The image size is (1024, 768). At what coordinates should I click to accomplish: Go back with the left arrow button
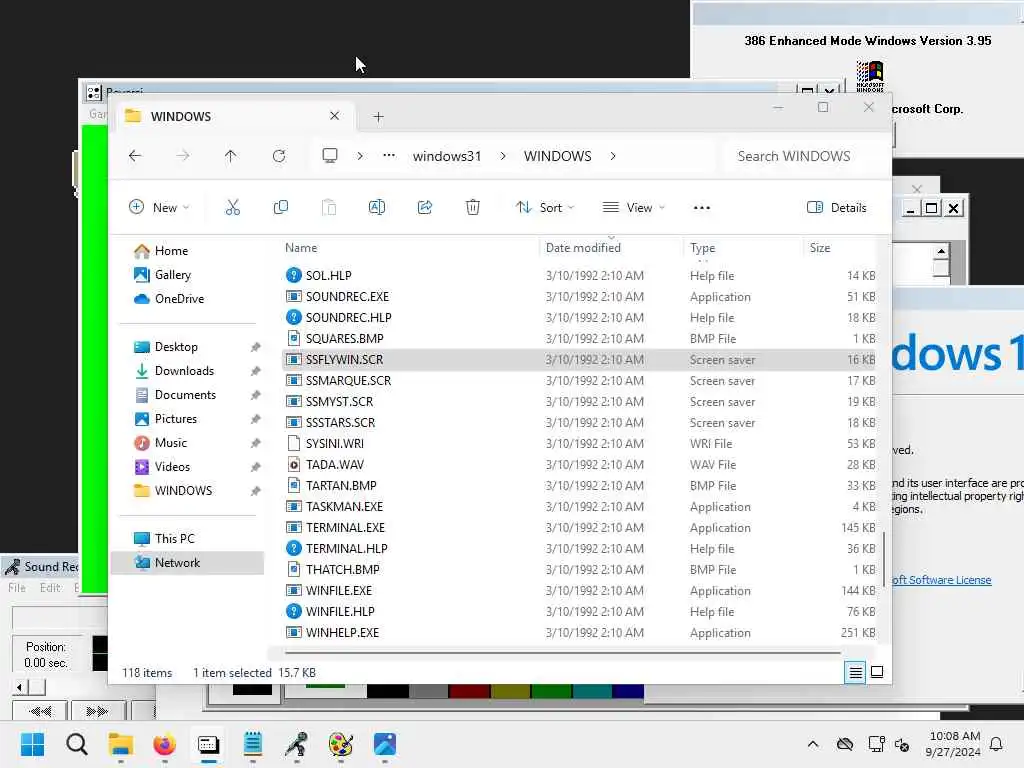click(x=135, y=156)
